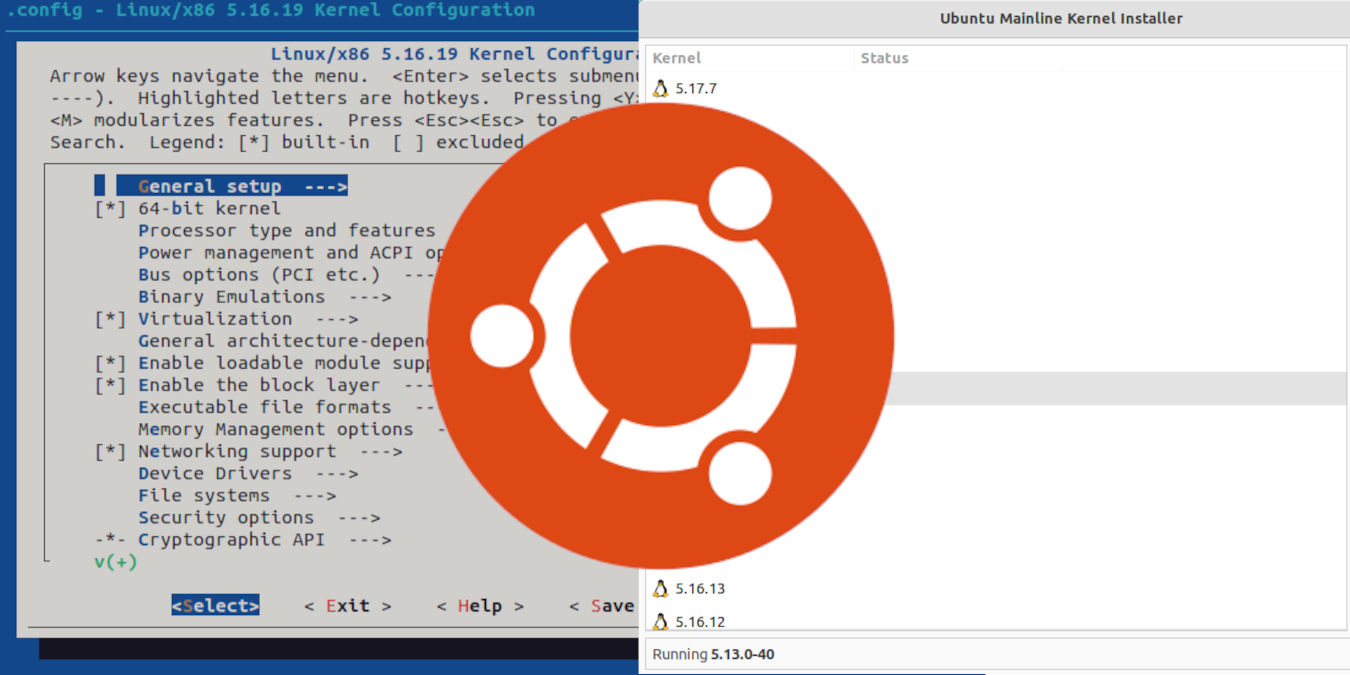This screenshot has width=1350, height=675.
Task: Click the penguin icon beside kernel 5.16.13
Action: 661,588
